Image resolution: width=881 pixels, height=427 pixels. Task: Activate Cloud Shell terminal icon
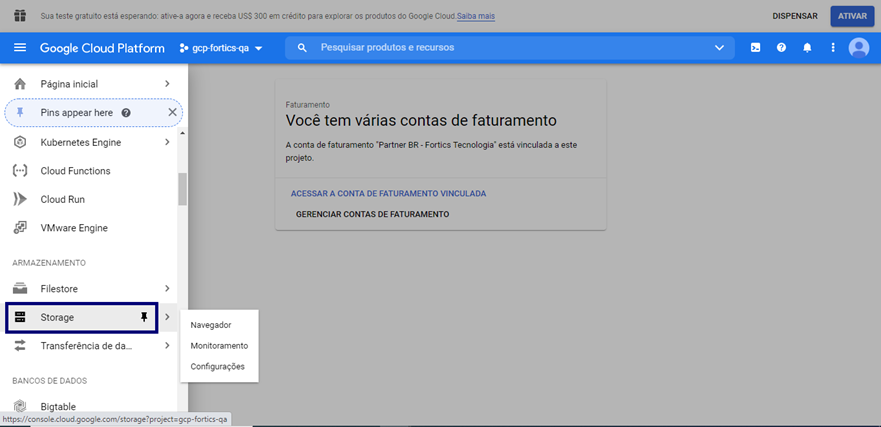point(756,48)
